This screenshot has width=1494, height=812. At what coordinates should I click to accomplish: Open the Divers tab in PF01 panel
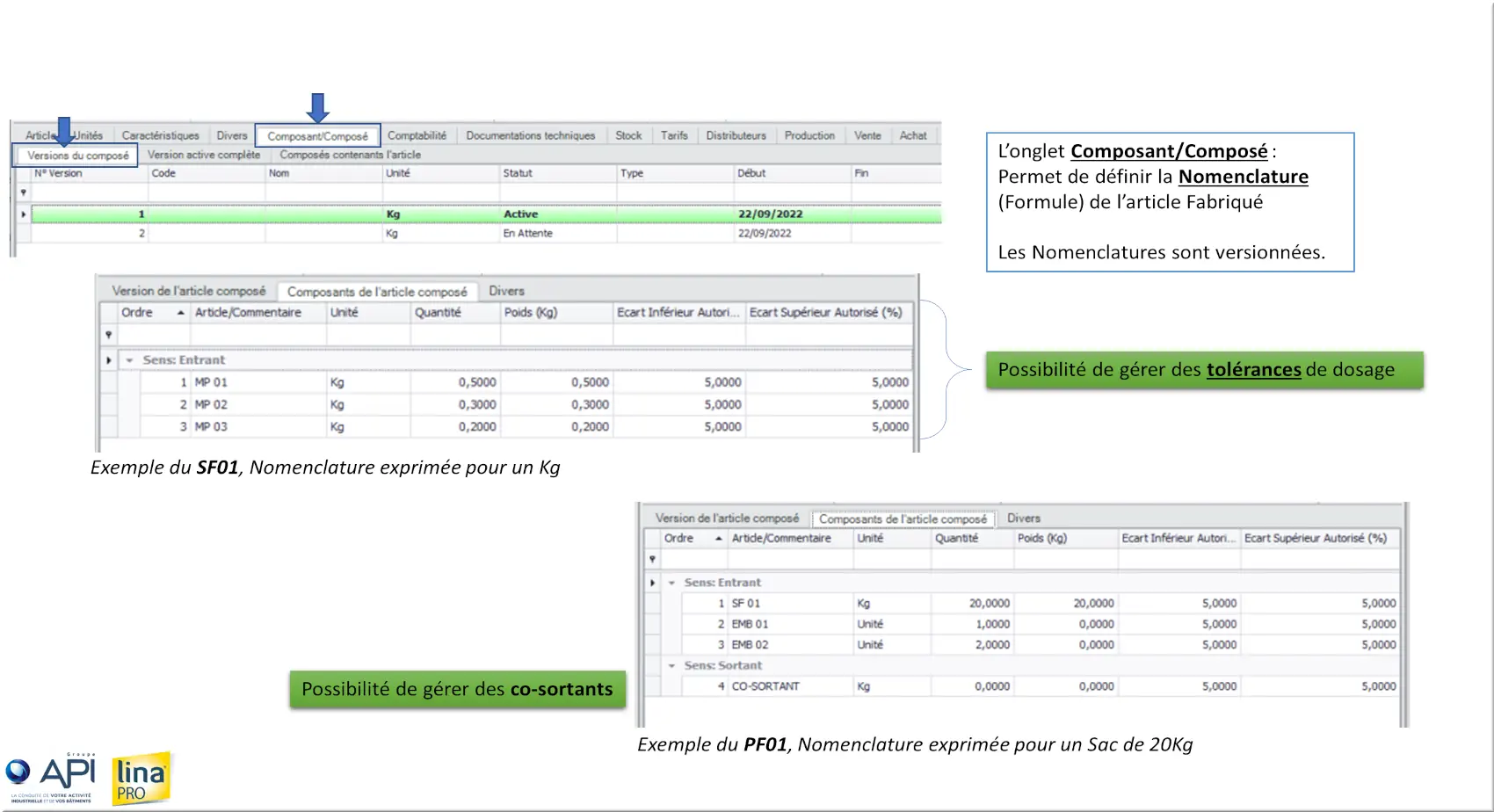(x=1023, y=518)
